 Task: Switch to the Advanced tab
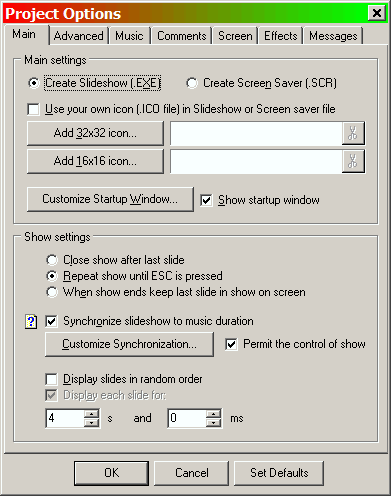(x=79, y=36)
